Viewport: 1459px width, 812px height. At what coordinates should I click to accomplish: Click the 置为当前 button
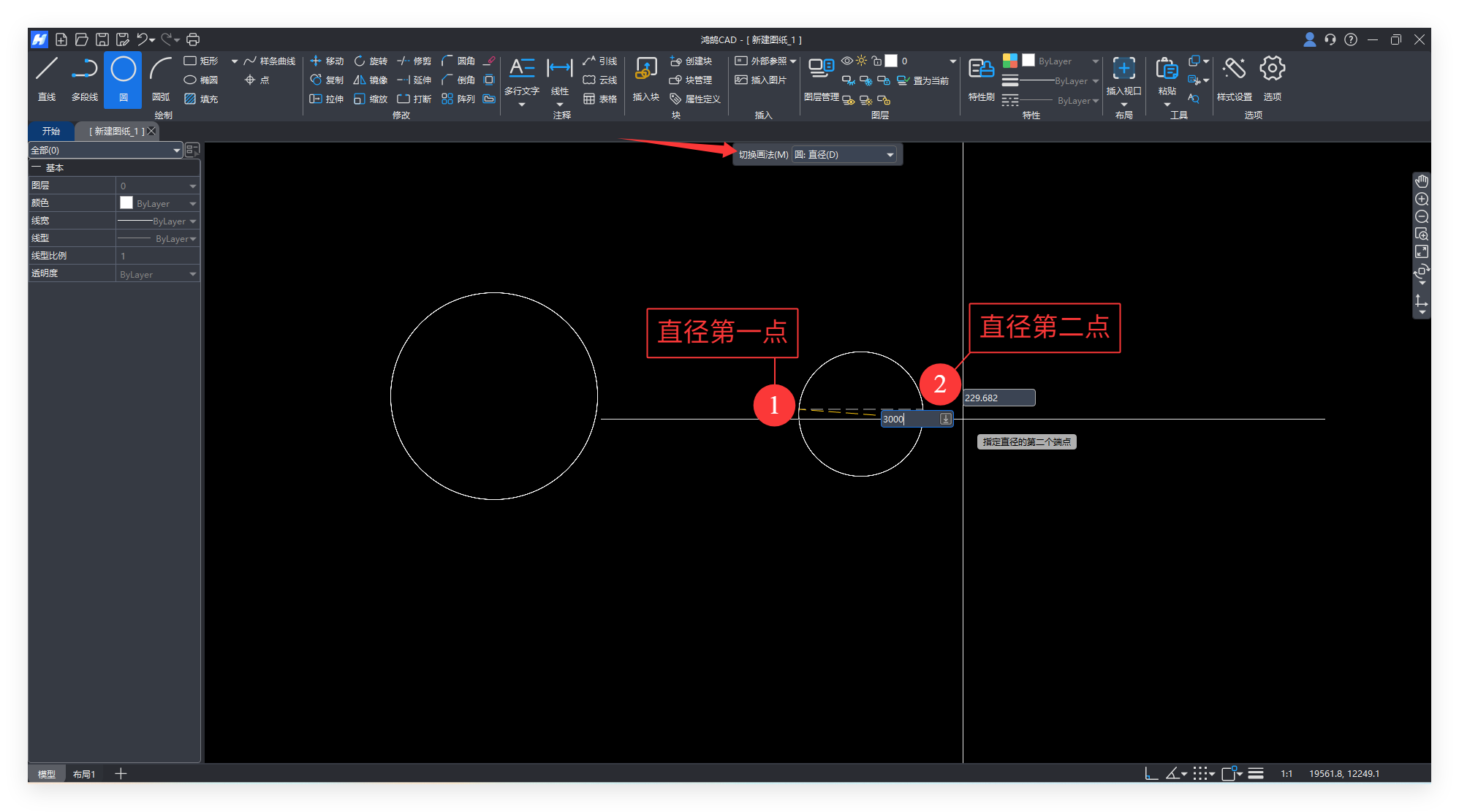pos(923,80)
